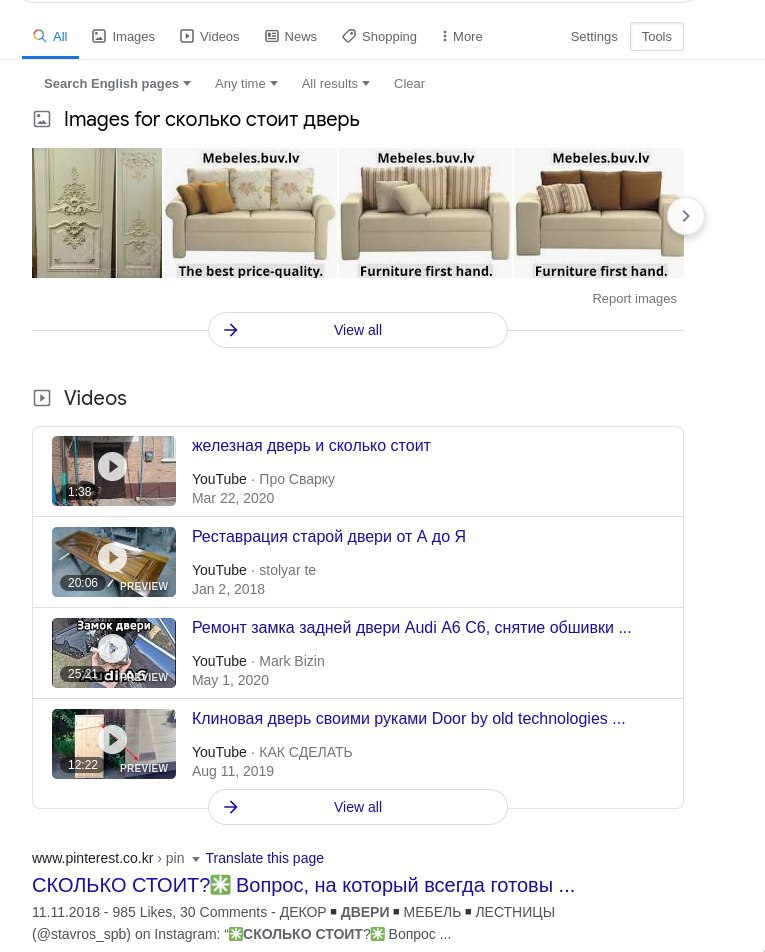Play the Audi A6 door lock video
Screen dimensions: 765x952
114,653
